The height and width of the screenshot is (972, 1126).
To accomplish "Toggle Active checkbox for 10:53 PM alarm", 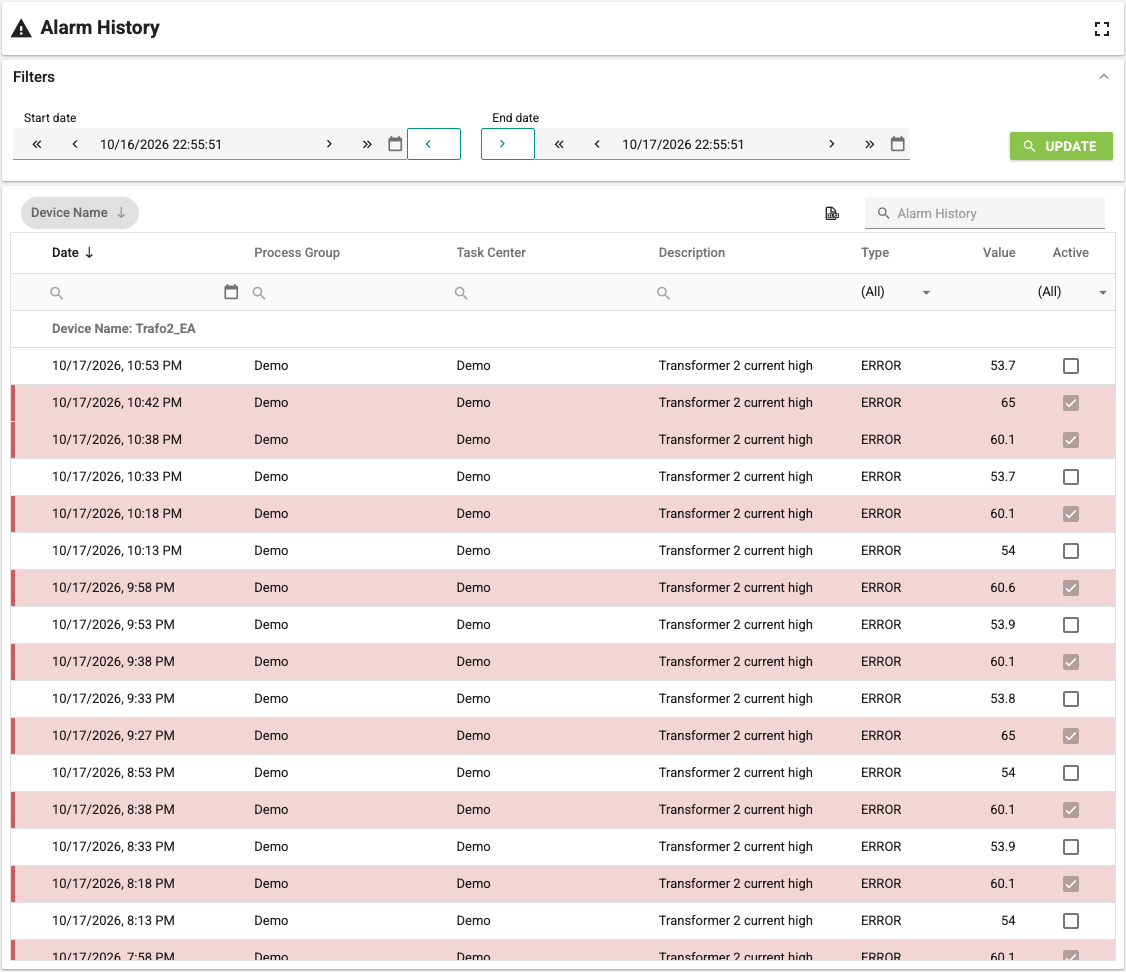I will click(x=1071, y=366).
